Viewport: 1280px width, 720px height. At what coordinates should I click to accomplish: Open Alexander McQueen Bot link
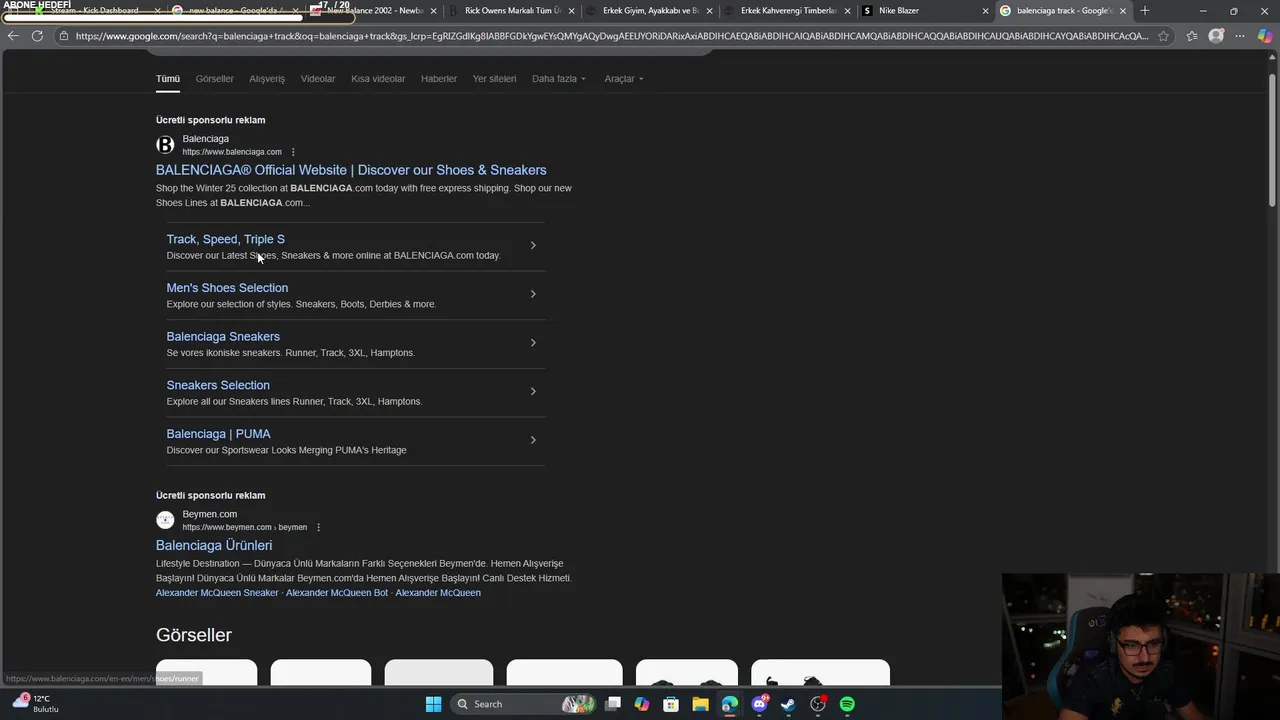(x=337, y=593)
